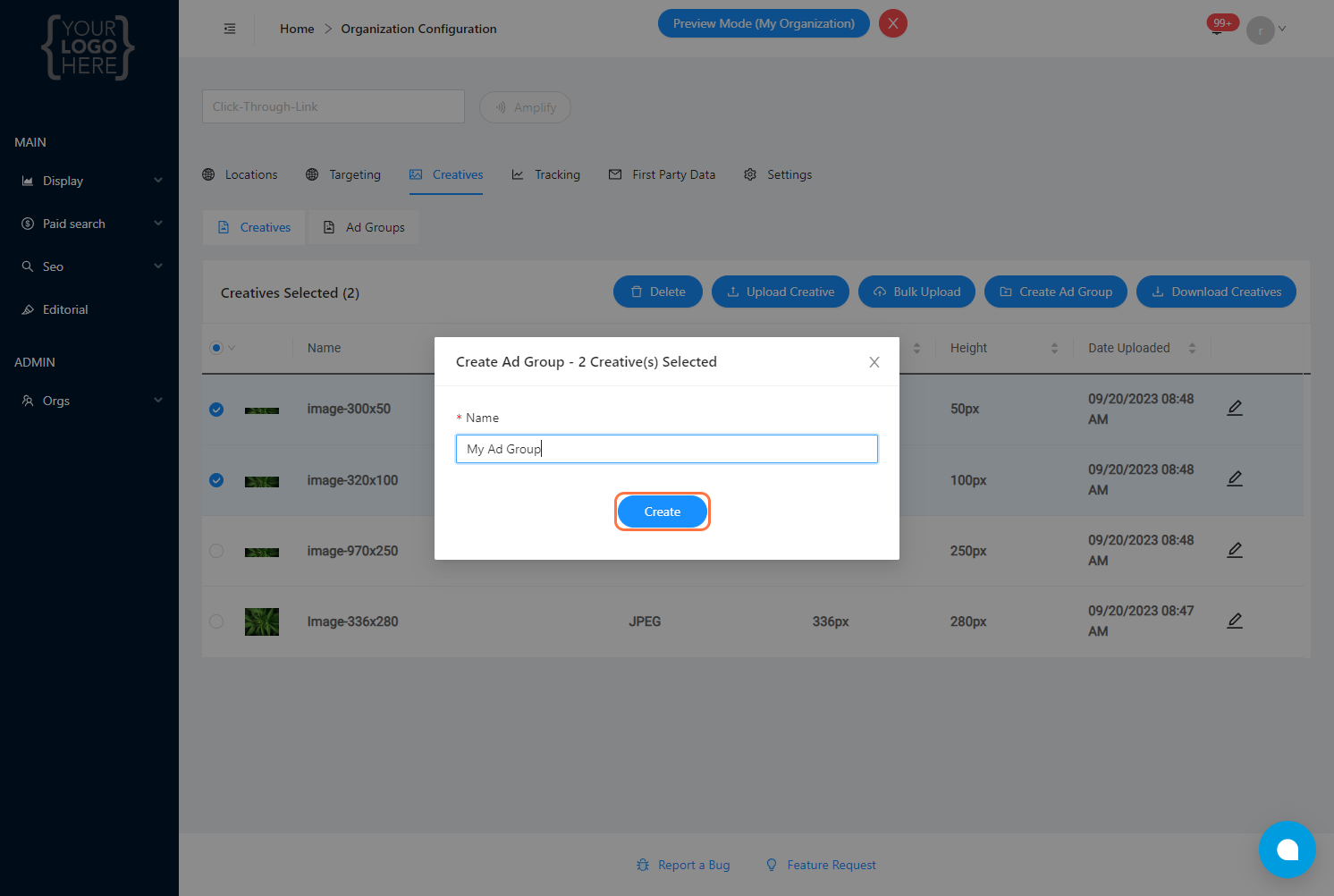Open the image-300x50 creative thumbnail
Image resolution: width=1334 pixels, height=896 pixels.
[x=262, y=410]
